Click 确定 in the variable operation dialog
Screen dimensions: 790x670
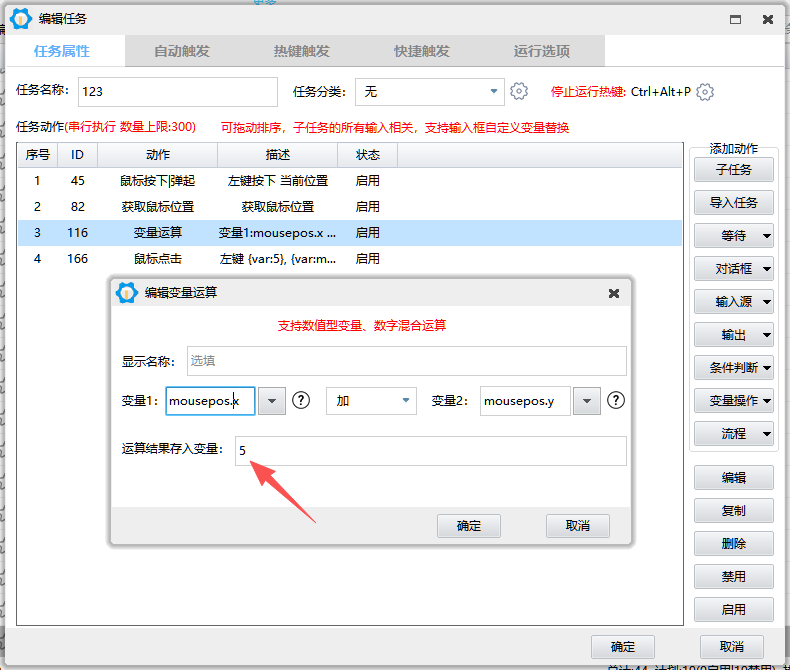468,526
